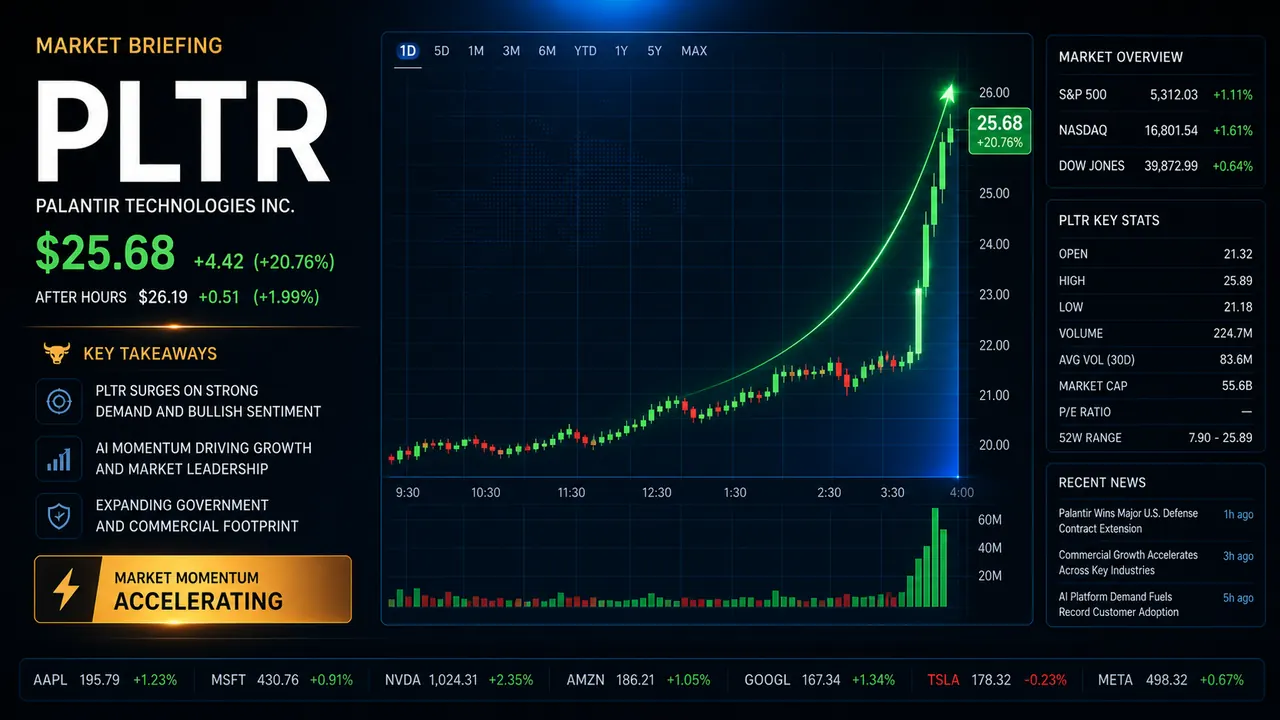Screen dimensions: 1280x720
Task: Click the HIGH label in PLTR Key Stats
Action: [x=1072, y=281]
